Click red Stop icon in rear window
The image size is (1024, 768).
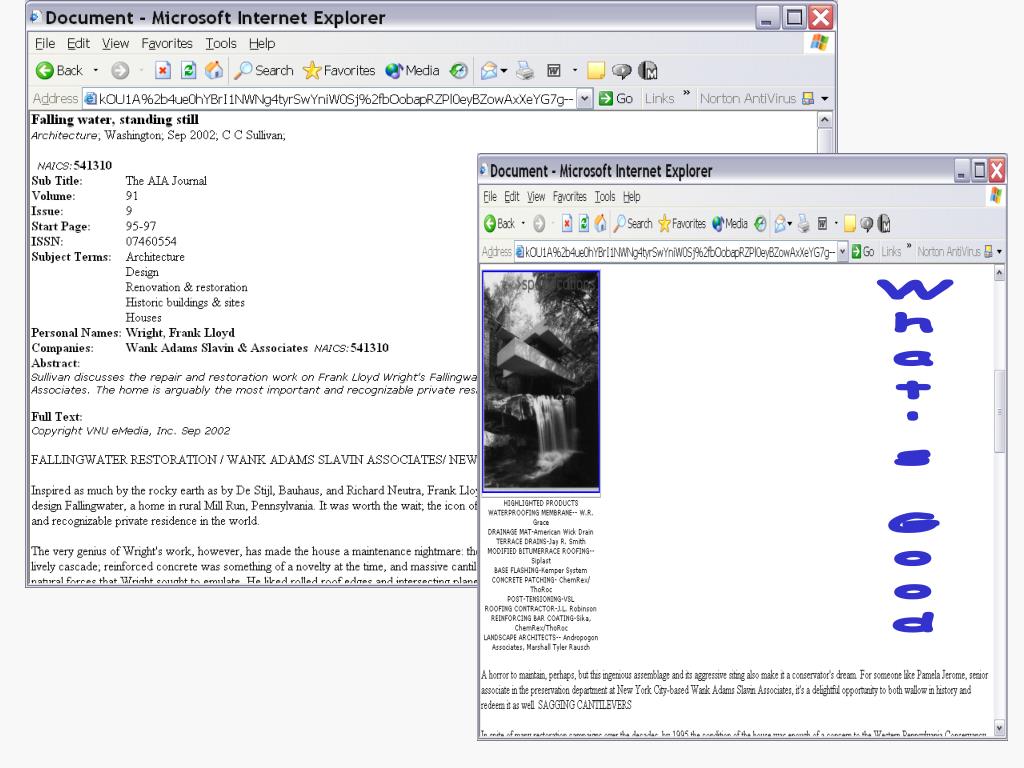click(x=163, y=71)
